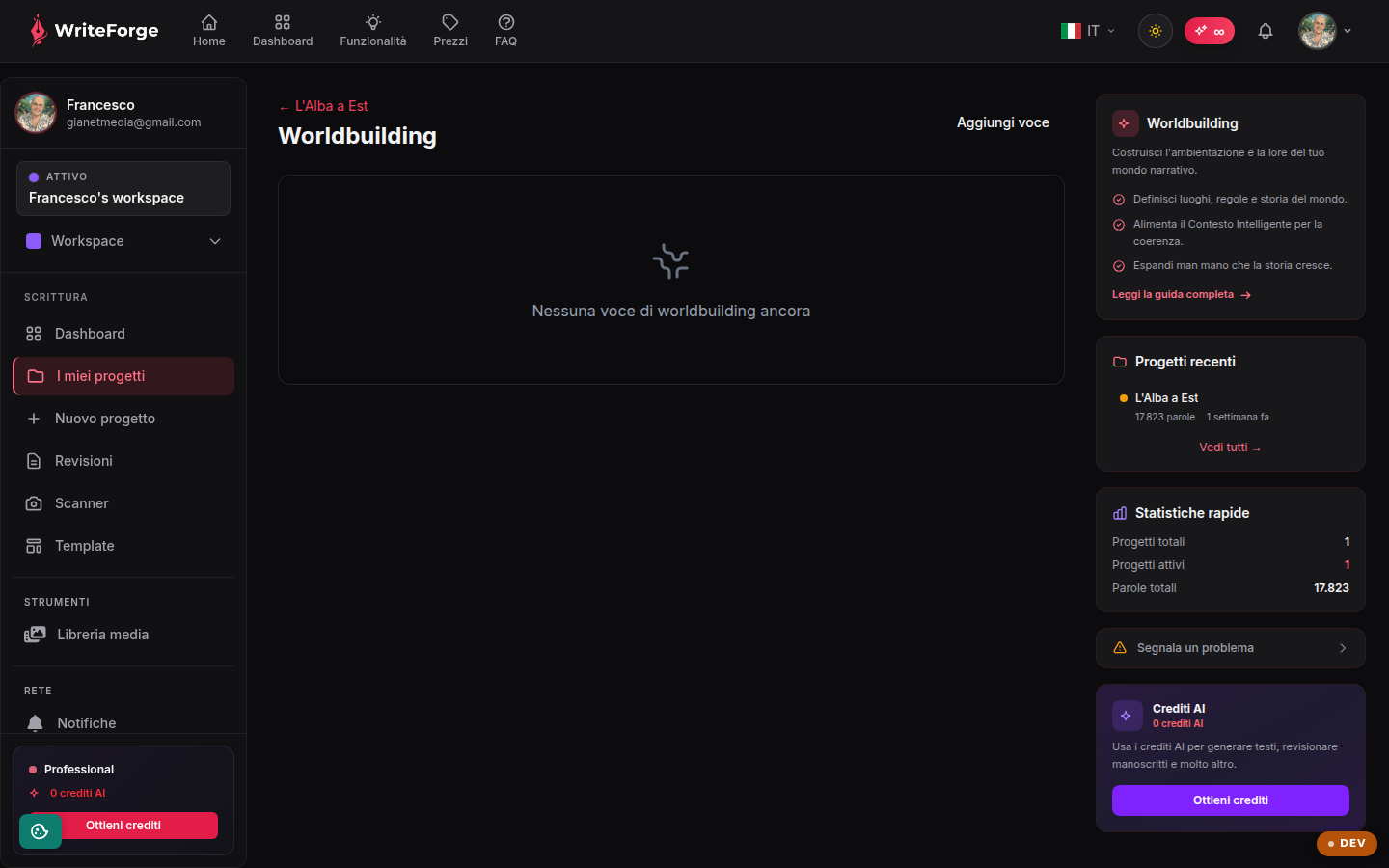1389x868 pixels.
Task: Open the Funzionalità nav item
Action: coord(373,31)
